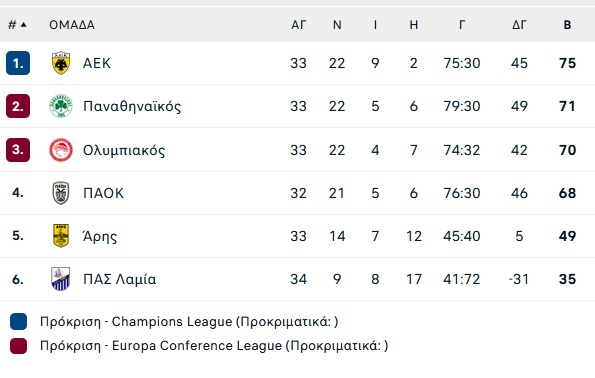
Task: Click the PAOK eagle crest icon
Action: click(61, 193)
